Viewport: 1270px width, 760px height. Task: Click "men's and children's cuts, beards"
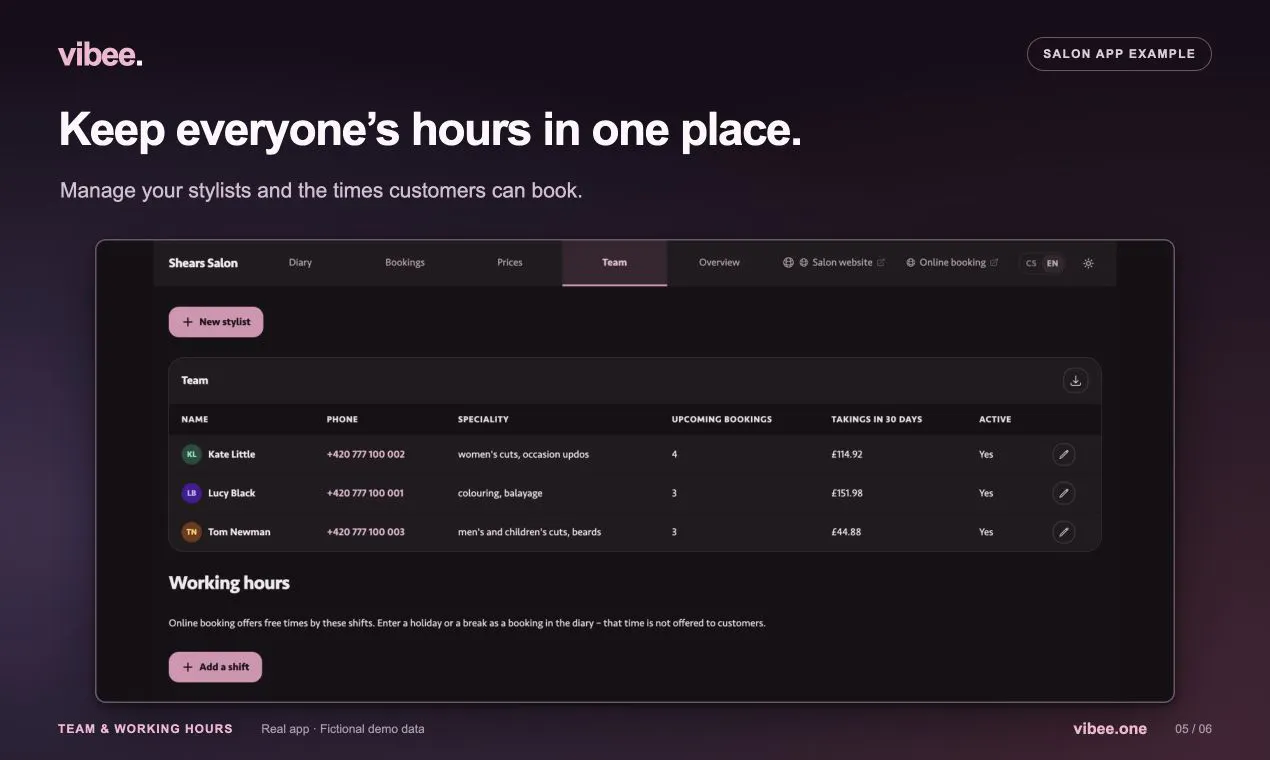point(530,532)
